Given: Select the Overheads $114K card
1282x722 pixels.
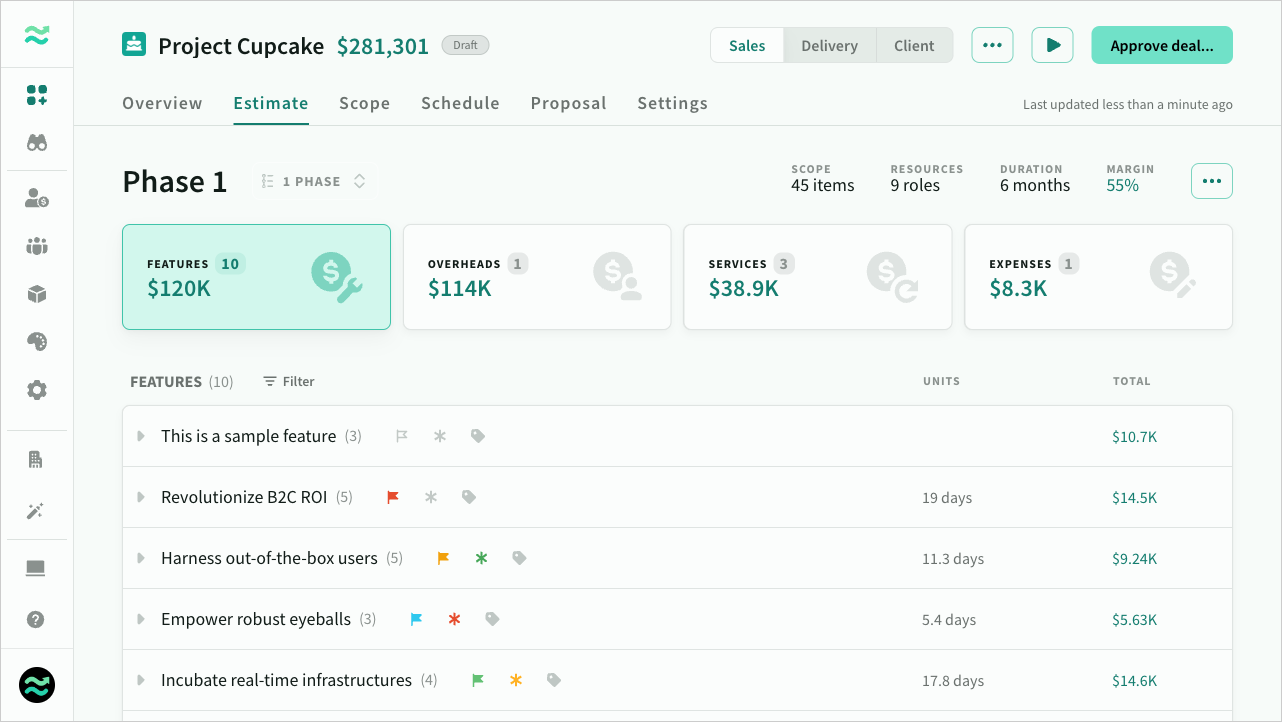Looking at the screenshot, I should point(537,277).
